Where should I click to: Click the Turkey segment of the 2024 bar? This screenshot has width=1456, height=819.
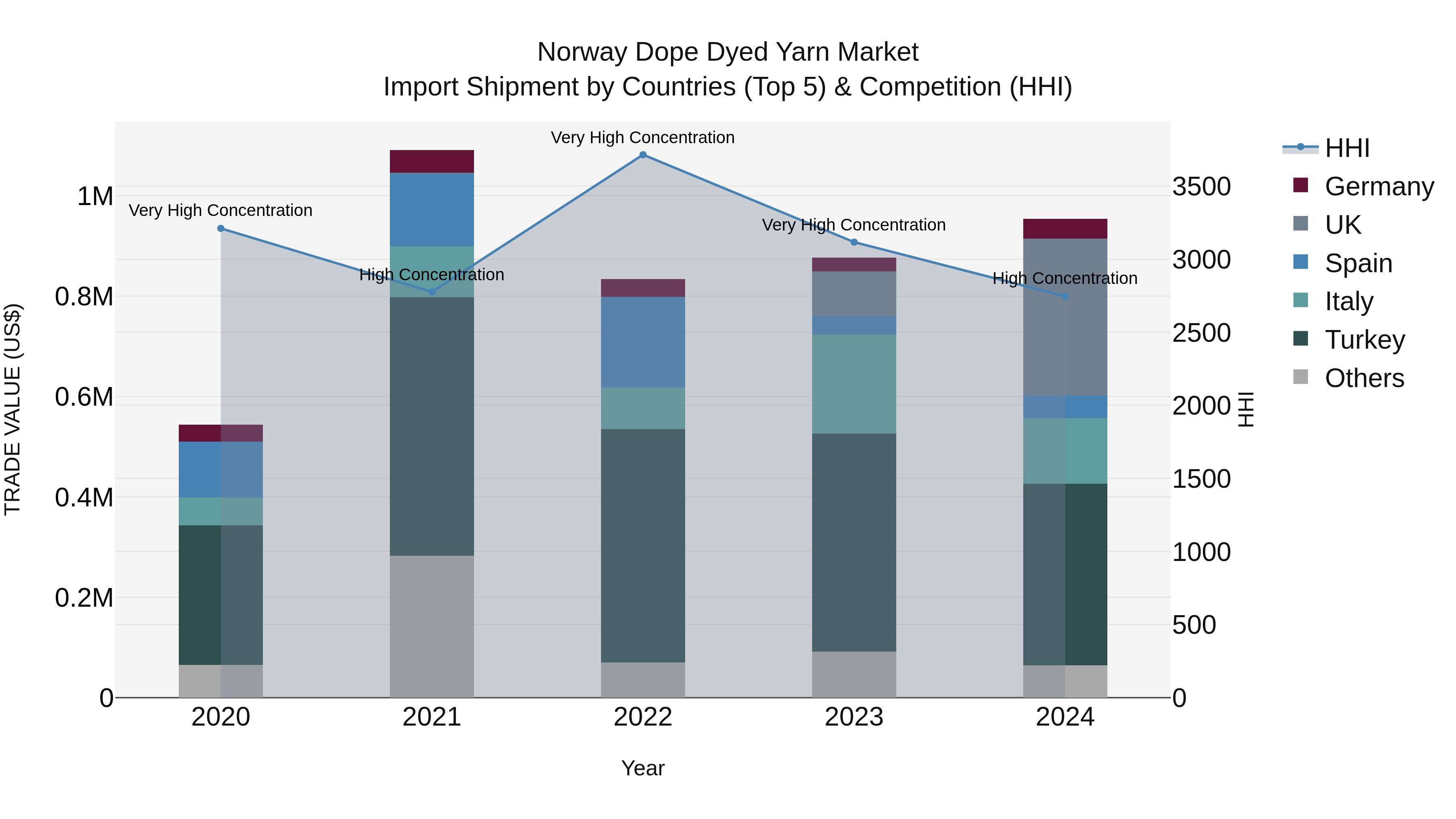(1065, 574)
